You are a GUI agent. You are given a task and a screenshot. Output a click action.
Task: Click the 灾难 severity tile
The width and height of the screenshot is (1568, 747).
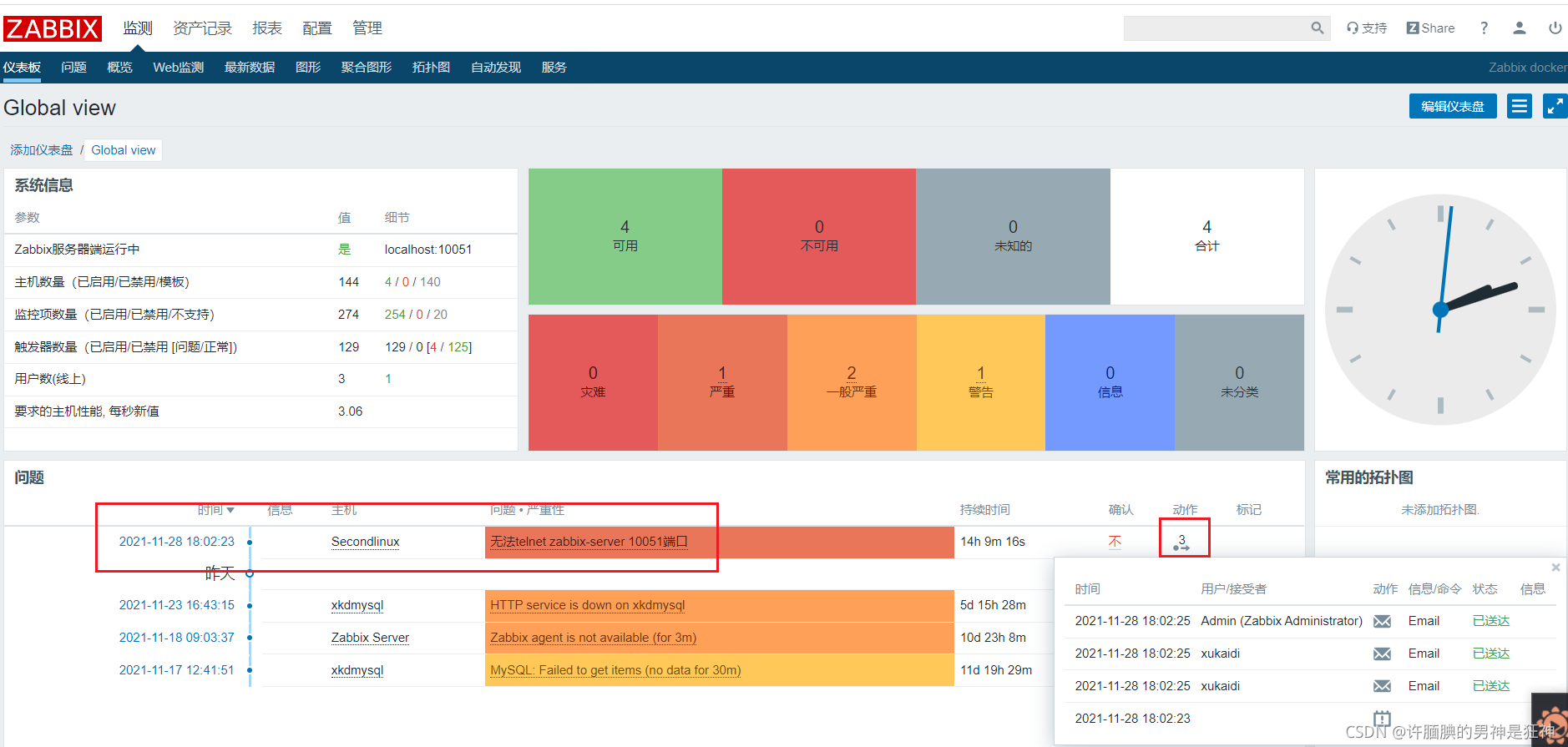[x=593, y=382]
